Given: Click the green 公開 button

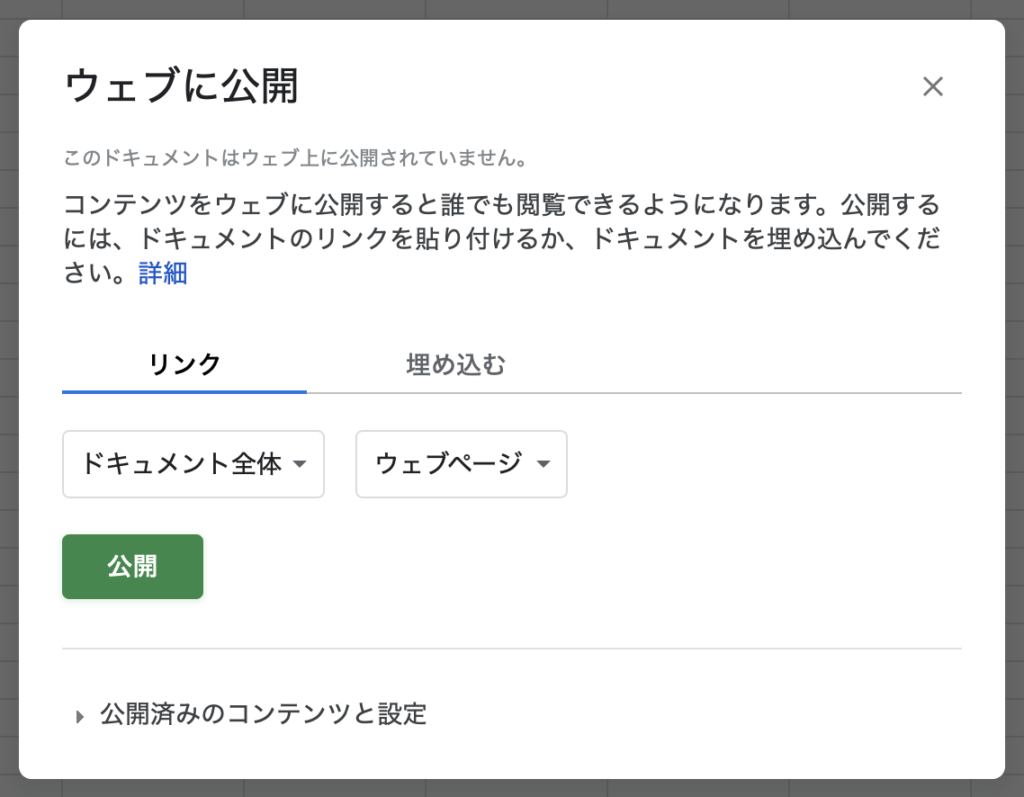Looking at the screenshot, I should [133, 566].
